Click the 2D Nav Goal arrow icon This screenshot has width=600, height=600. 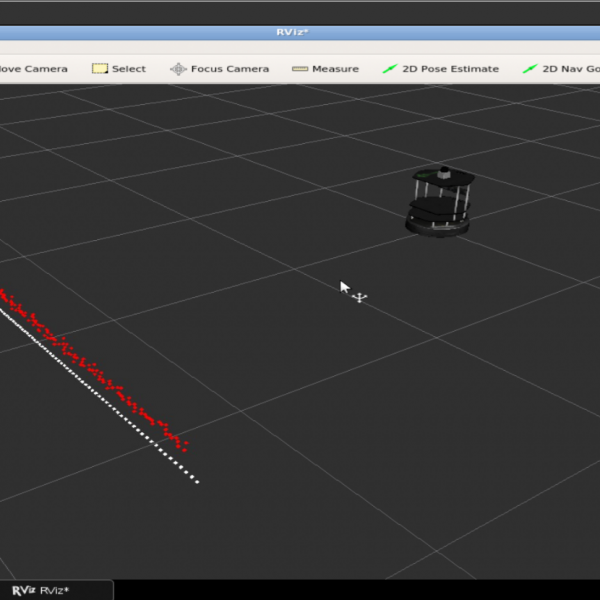530,69
